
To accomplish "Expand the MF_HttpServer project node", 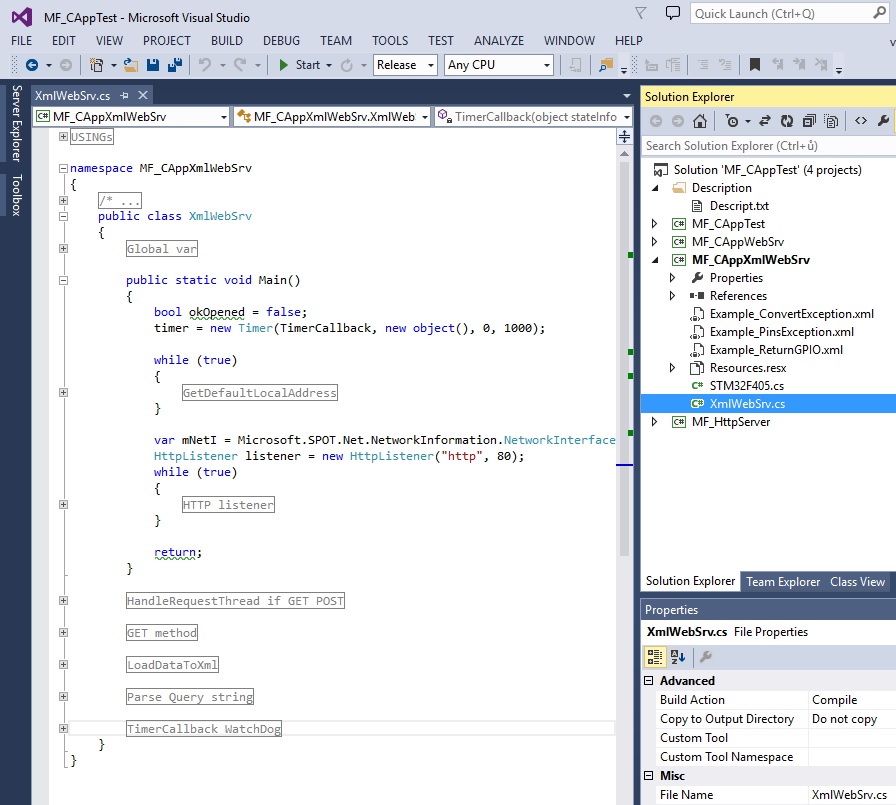I will click(x=656, y=422).
